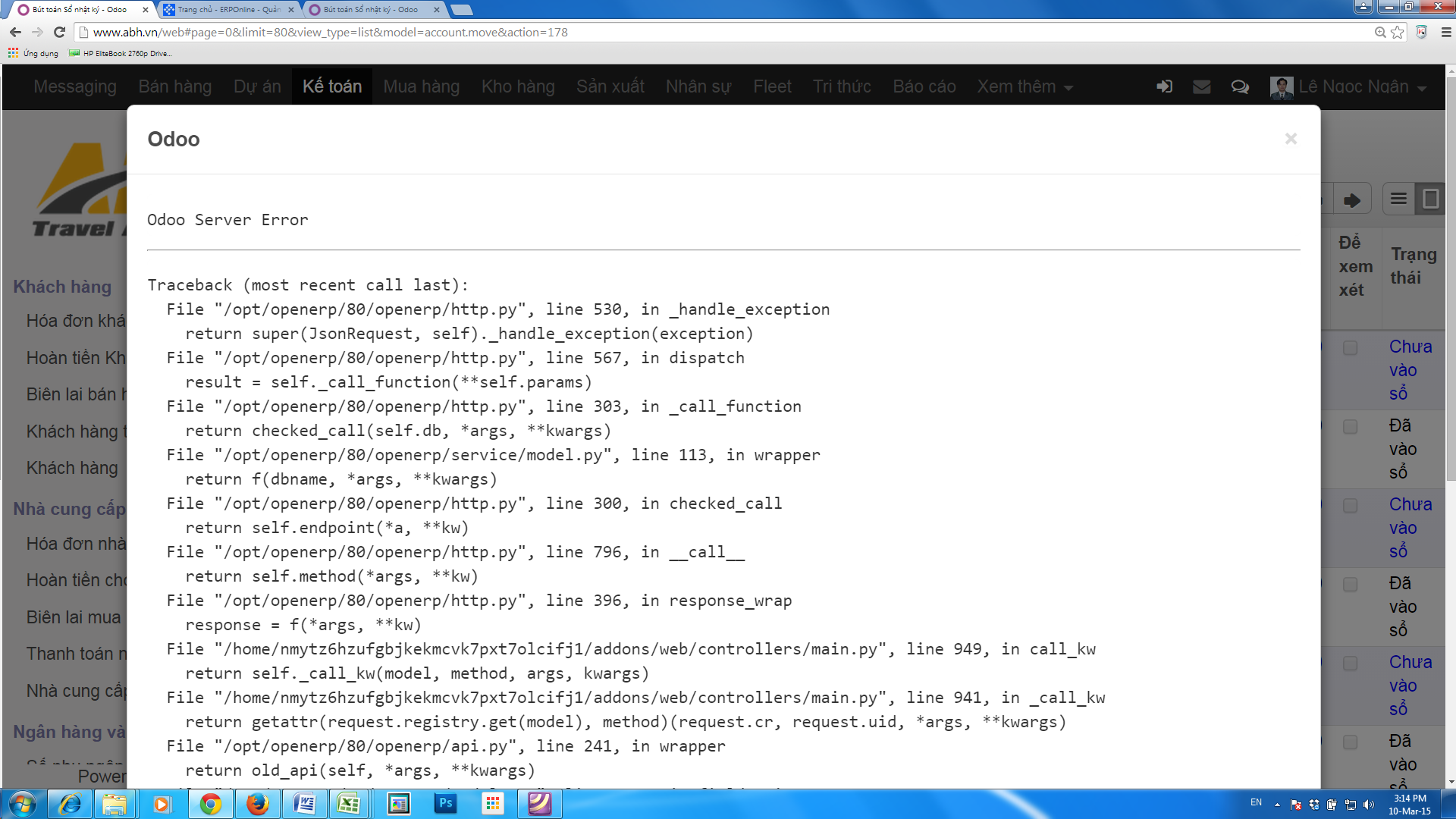Screen dimensions: 1456x819
Task: Reload the current page
Action: 60,32
